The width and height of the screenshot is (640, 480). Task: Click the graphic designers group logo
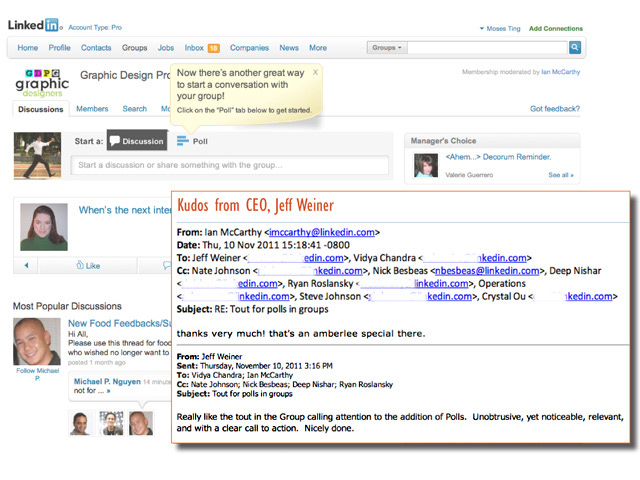[42, 83]
